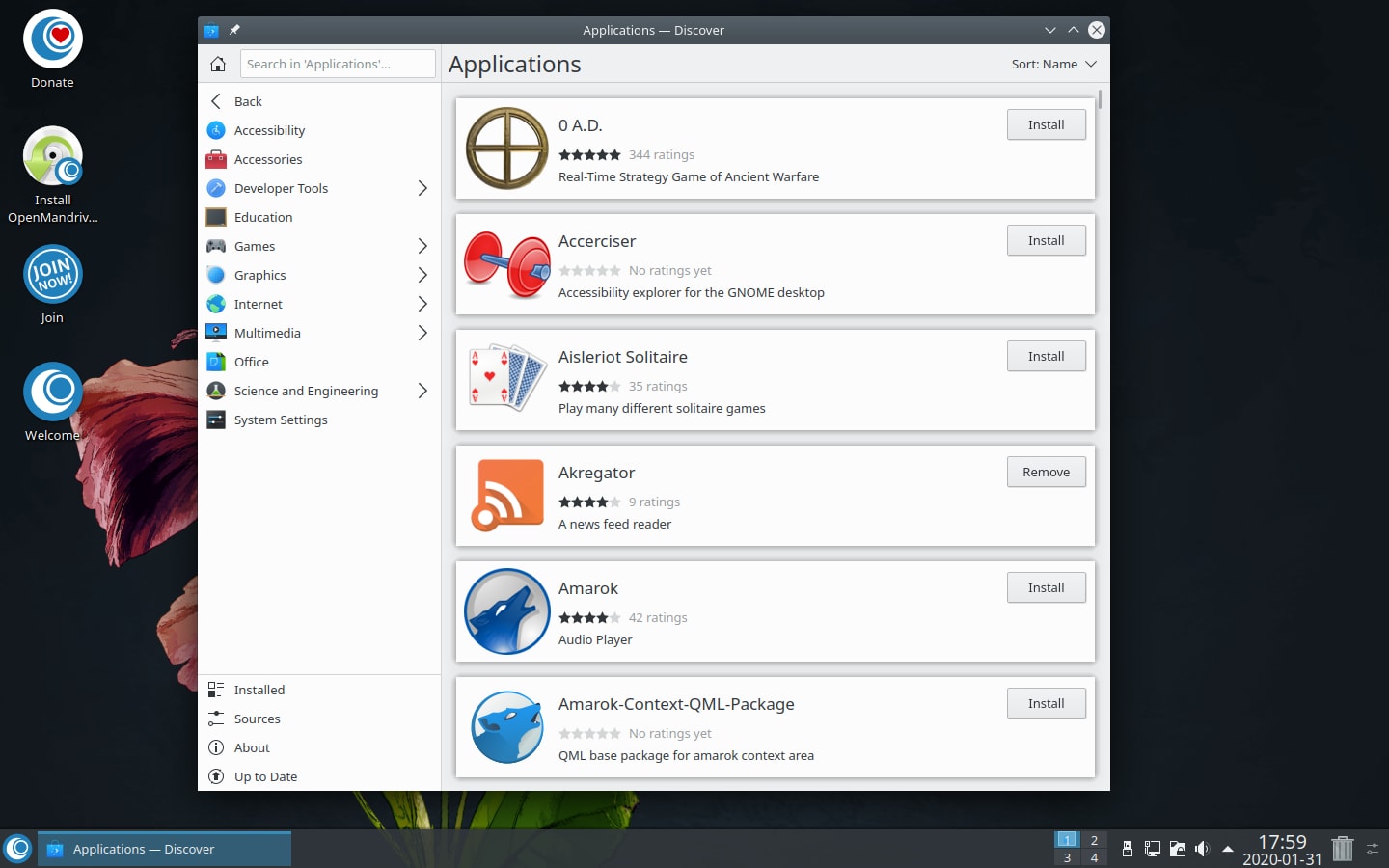The image size is (1389, 868).
Task: Click the Akregator RSS feed icon
Action: (506, 496)
